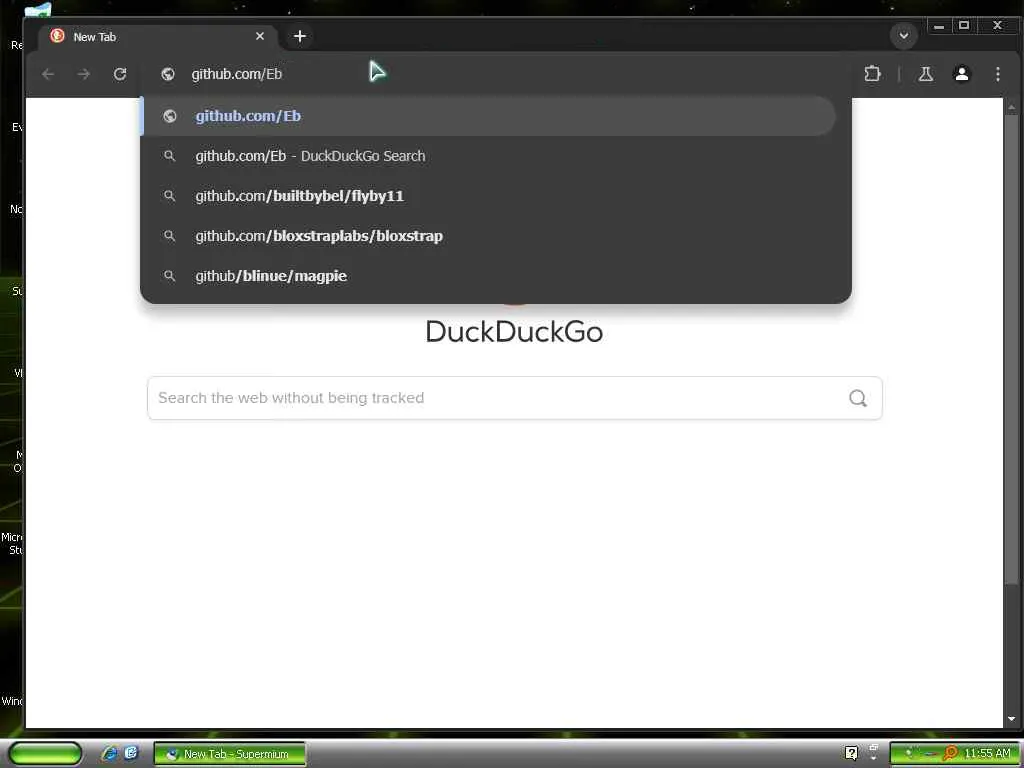Viewport: 1024px width, 768px height.
Task: Select New Tab - Supermium taskbar button
Action: [229, 754]
